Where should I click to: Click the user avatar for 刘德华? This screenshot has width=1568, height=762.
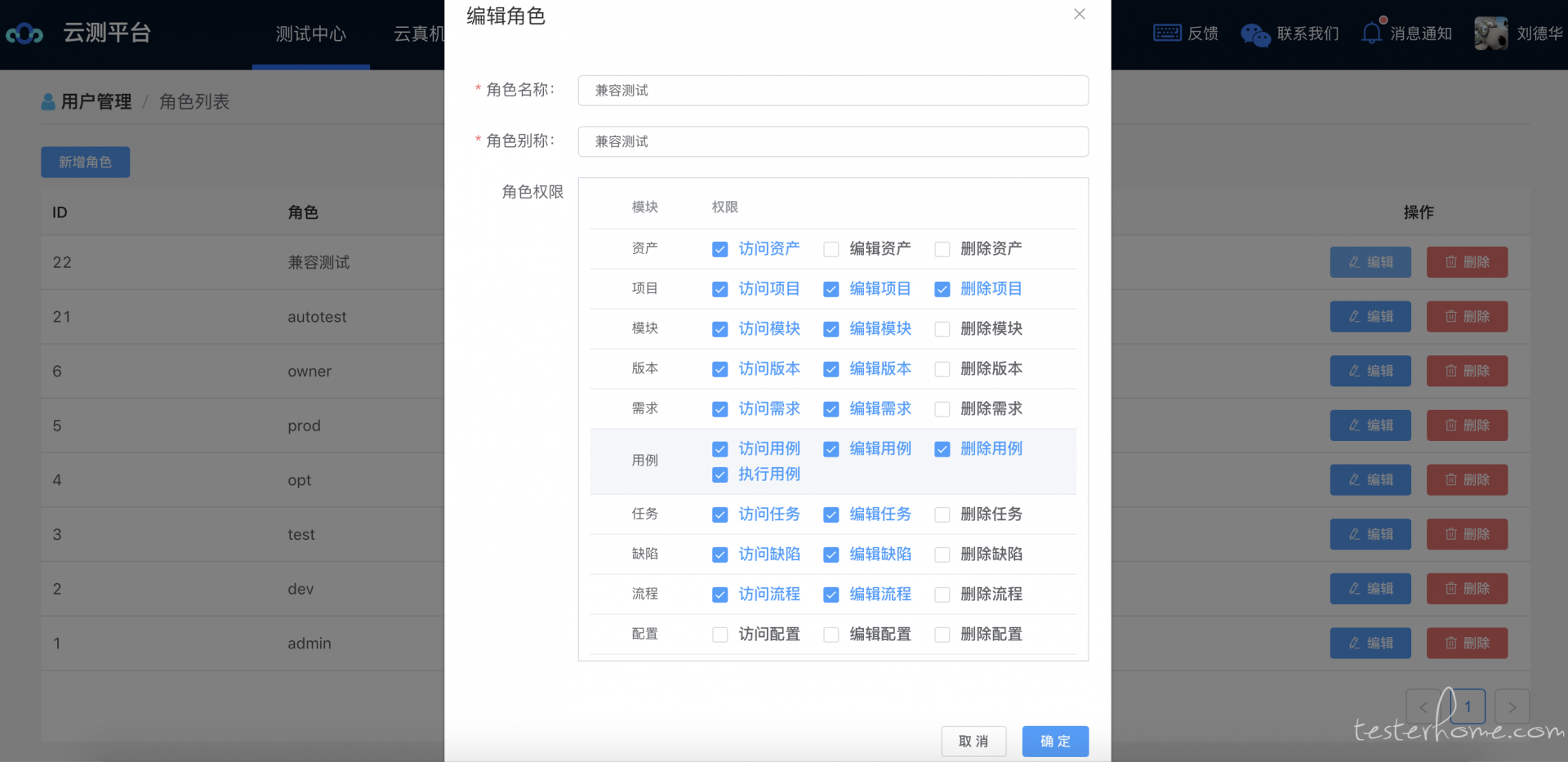pyautogui.click(x=1490, y=33)
